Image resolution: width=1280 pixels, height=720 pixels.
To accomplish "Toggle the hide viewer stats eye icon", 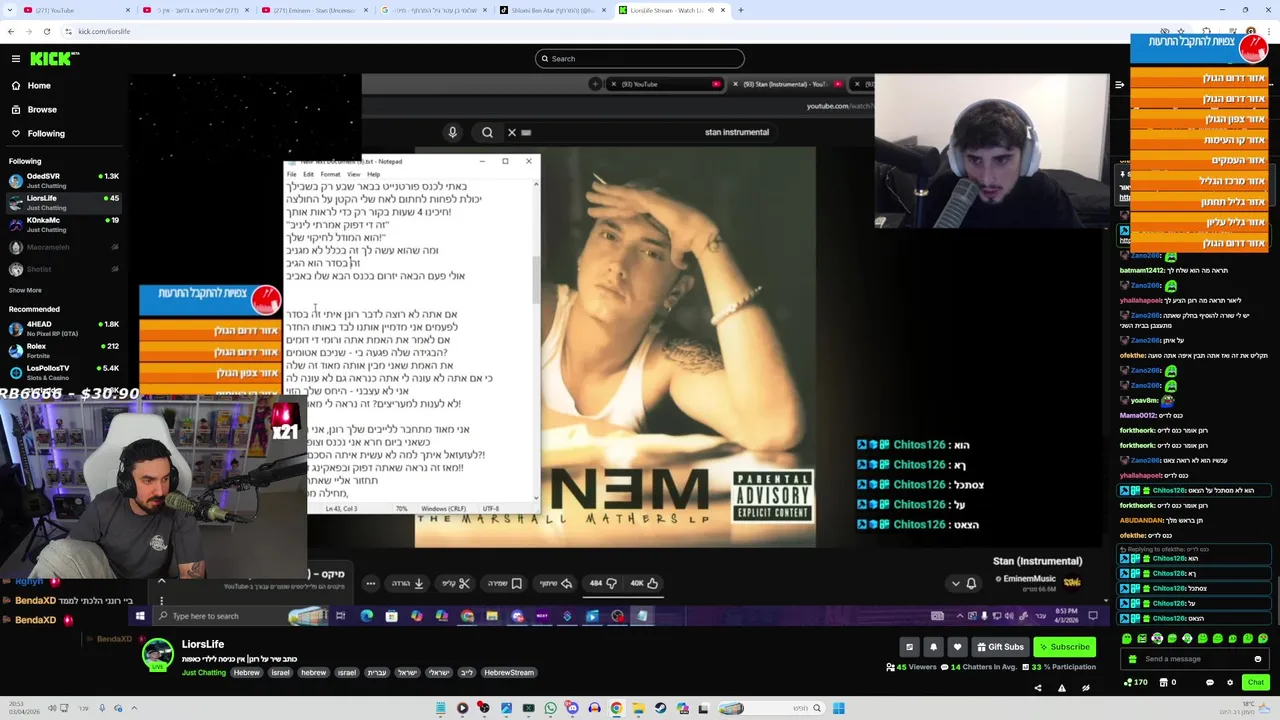I will click(1085, 688).
